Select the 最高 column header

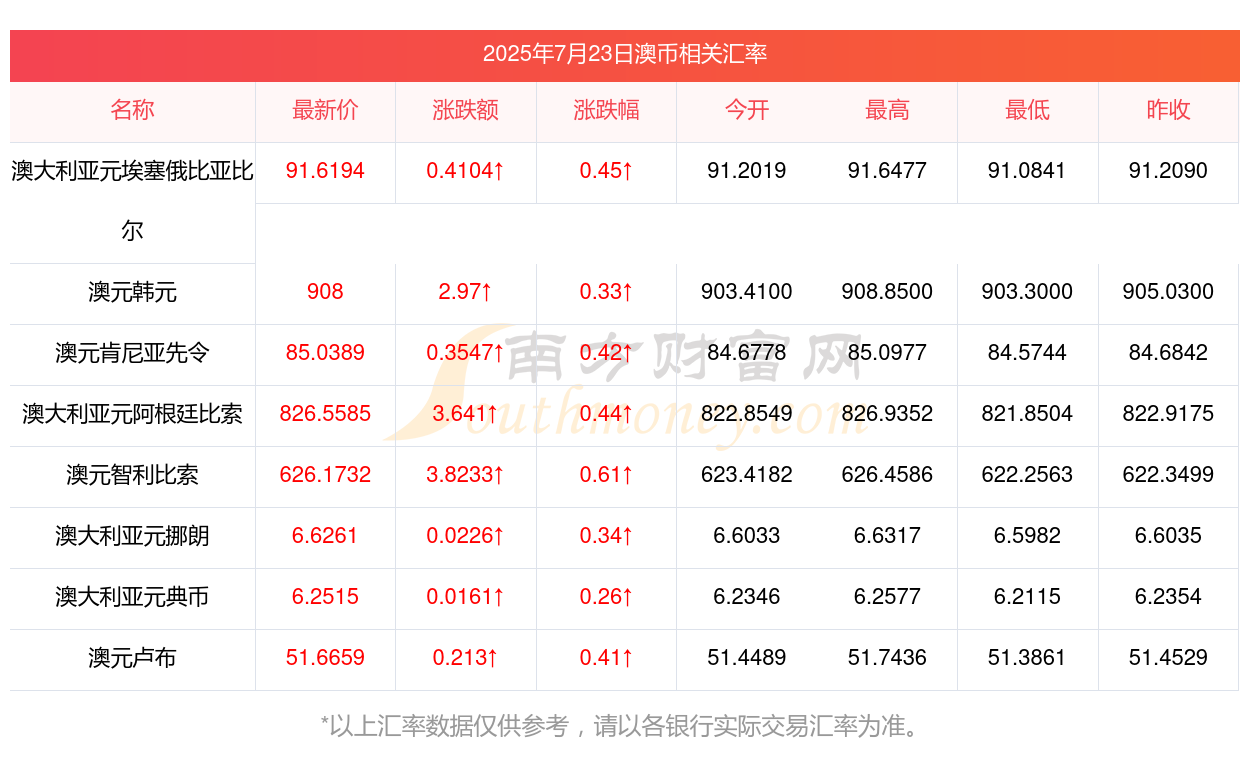[x=887, y=110]
